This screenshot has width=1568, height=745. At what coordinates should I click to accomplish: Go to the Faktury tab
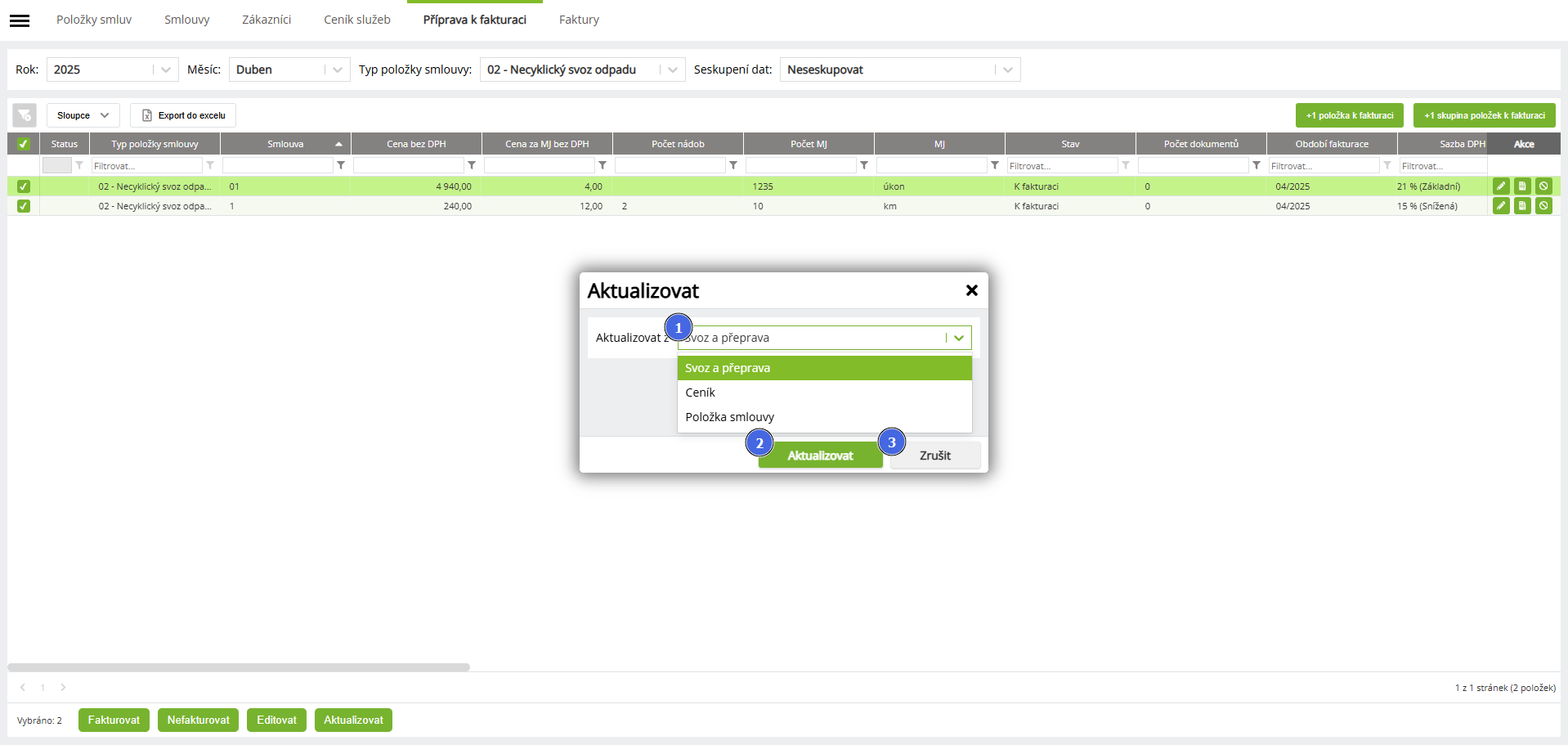click(579, 20)
